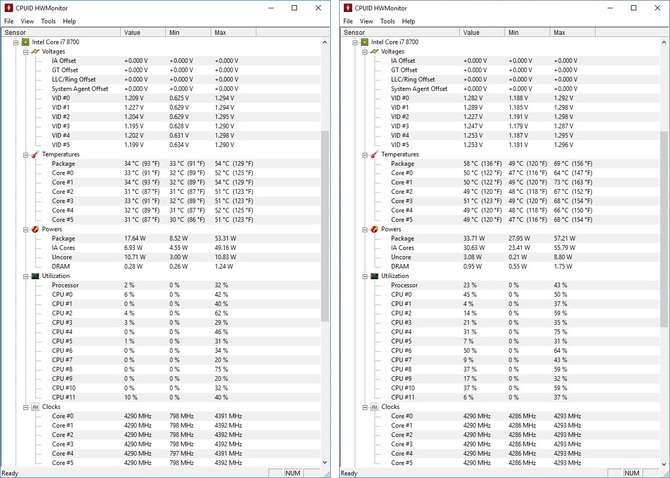Screen dimensions: 670x478
Task: Click the Value column header in right window
Action: [x=482, y=32]
